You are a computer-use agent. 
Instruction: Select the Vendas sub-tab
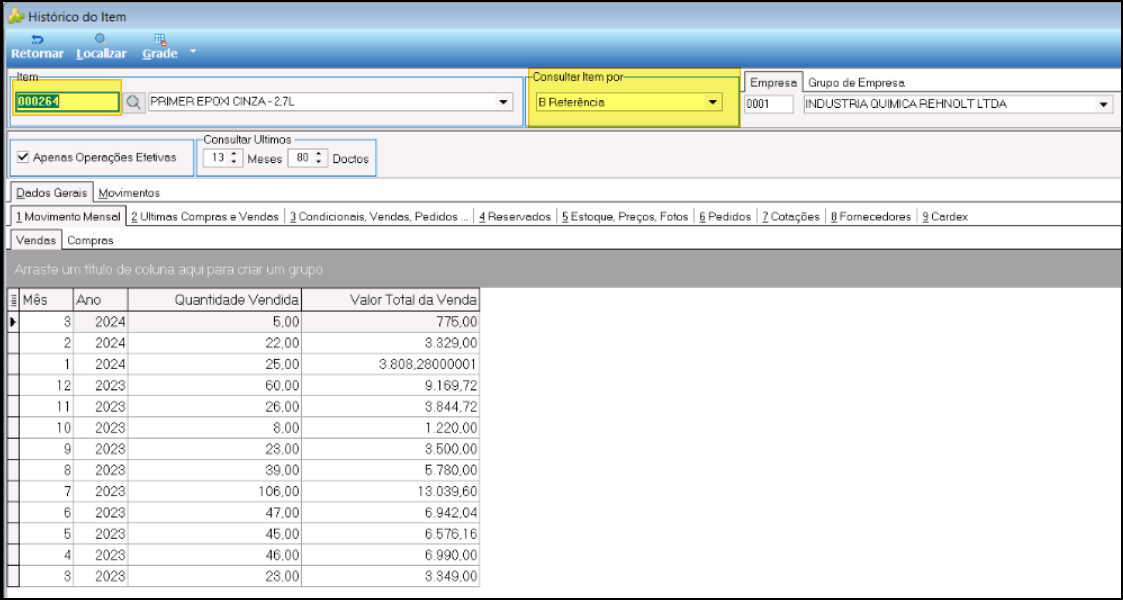pyautogui.click(x=36, y=240)
